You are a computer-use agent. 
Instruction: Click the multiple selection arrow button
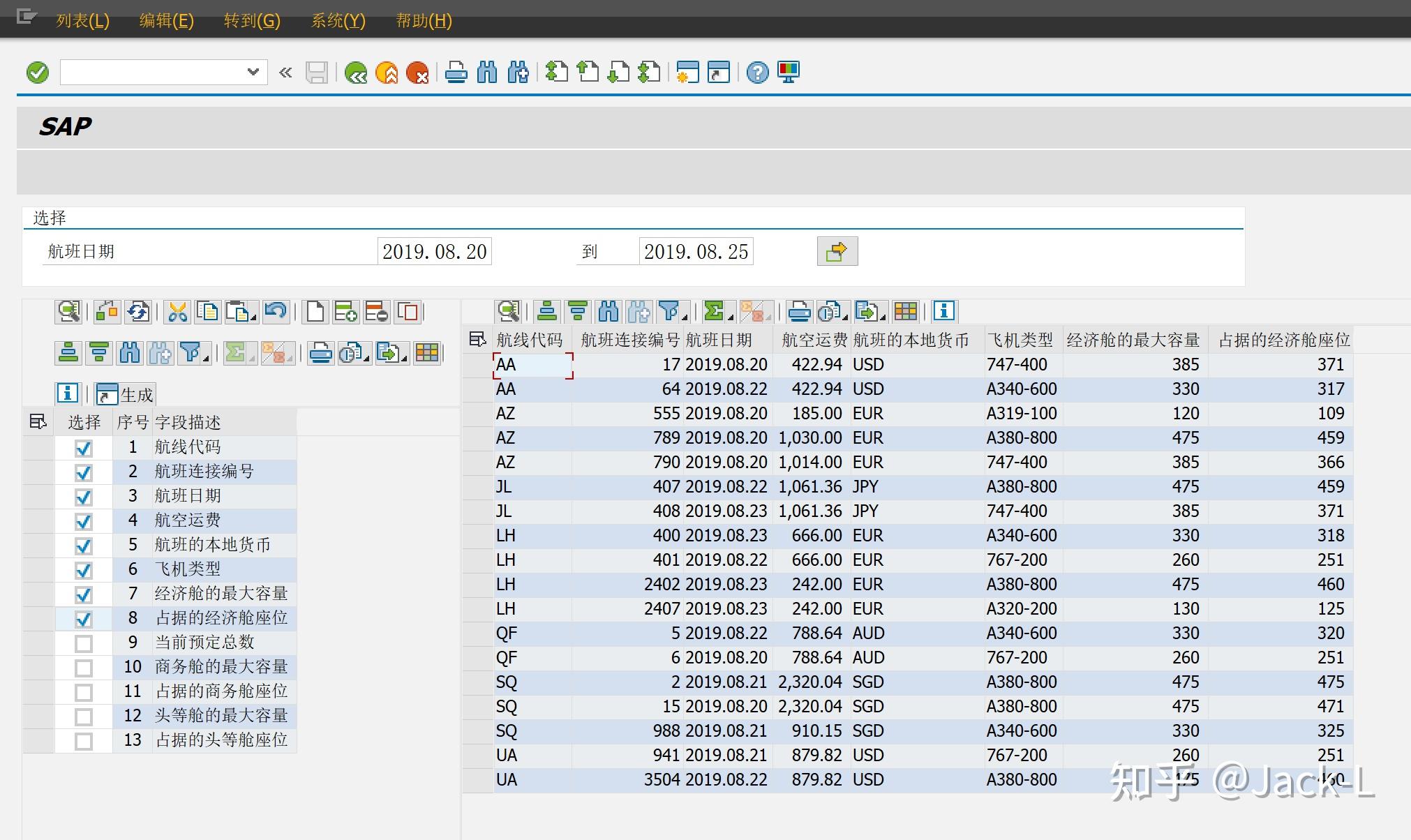pyautogui.click(x=837, y=251)
